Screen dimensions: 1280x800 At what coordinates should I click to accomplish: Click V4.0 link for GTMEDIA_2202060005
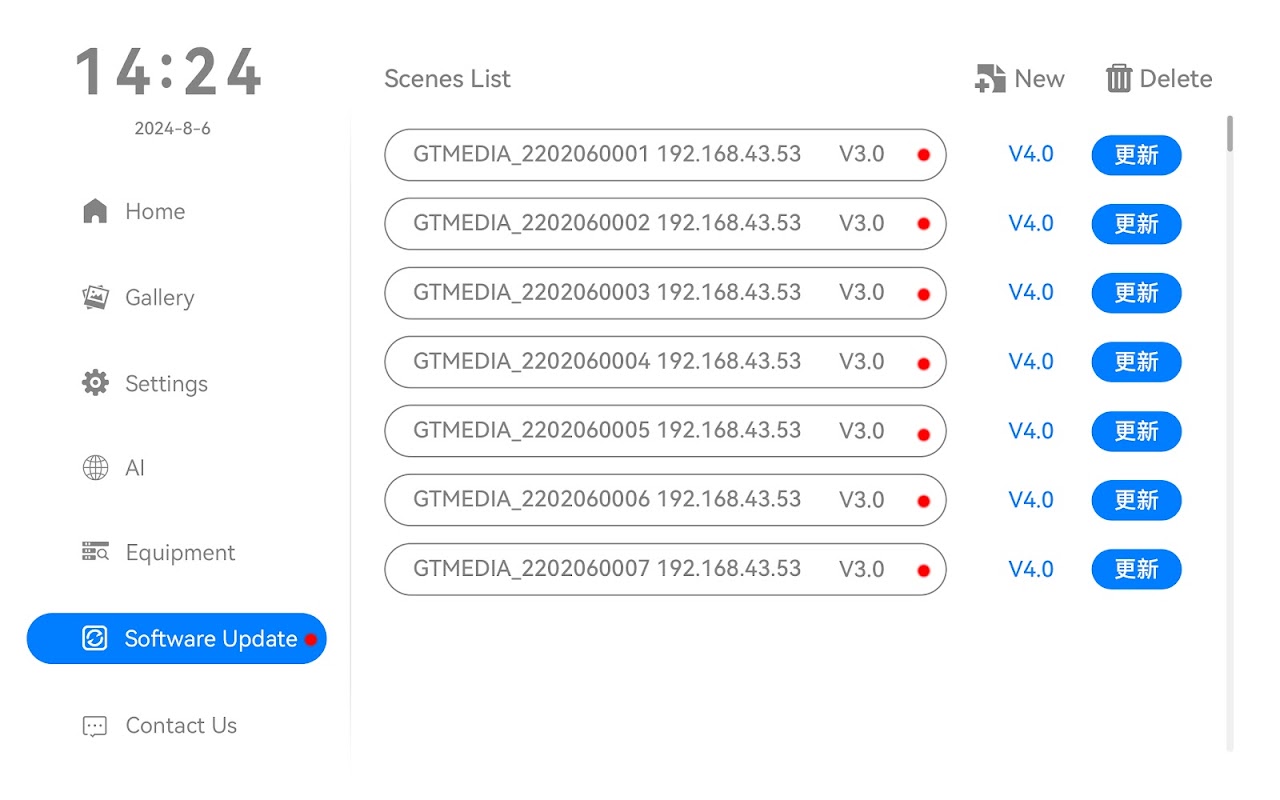click(1031, 430)
